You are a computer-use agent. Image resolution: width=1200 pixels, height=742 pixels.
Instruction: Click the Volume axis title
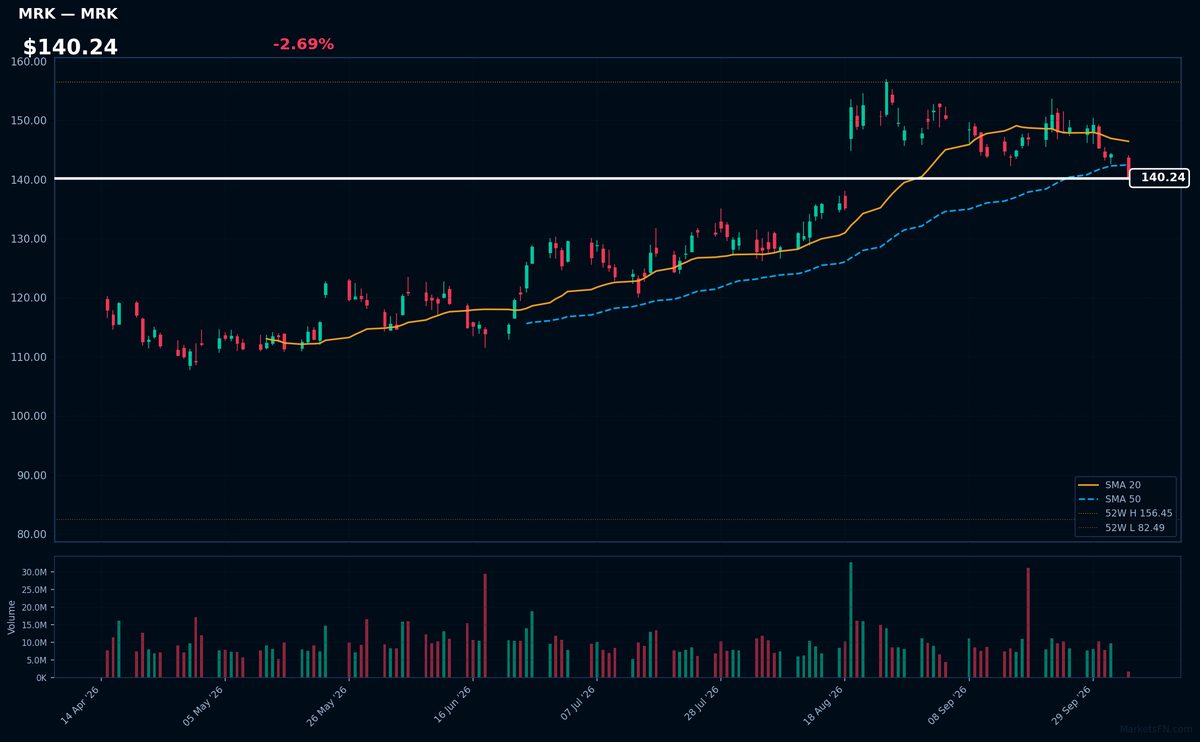11,617
